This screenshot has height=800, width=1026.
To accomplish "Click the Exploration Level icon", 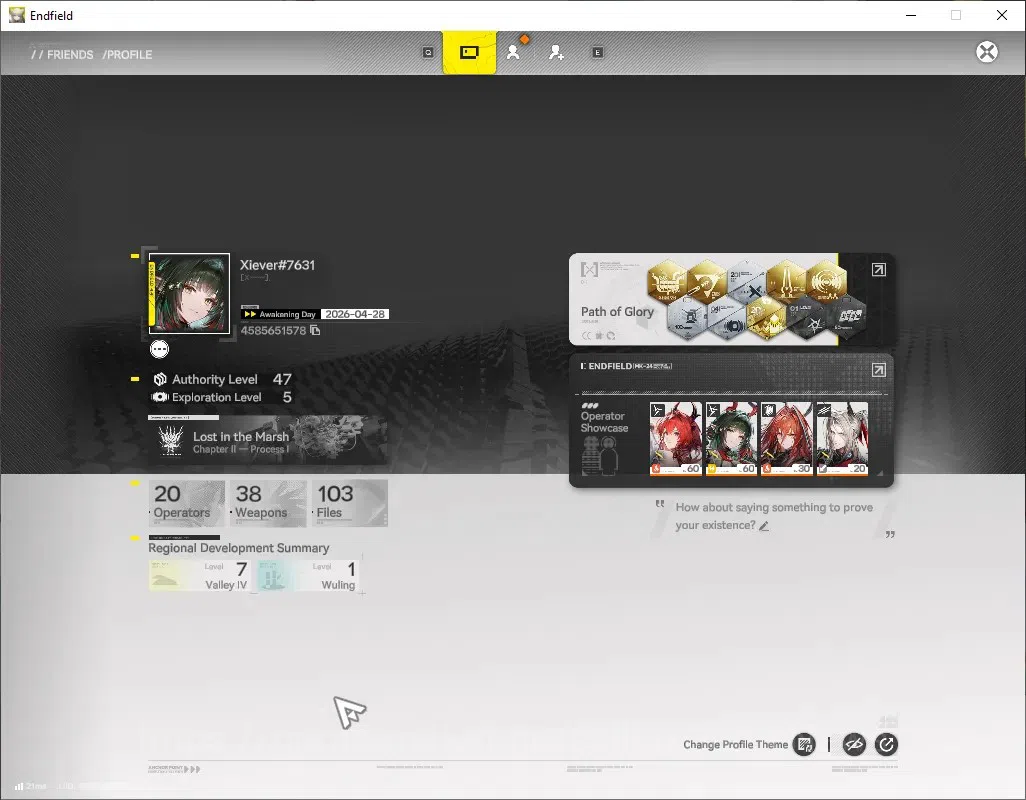I will pyautogui.click(x=160, y=397).
